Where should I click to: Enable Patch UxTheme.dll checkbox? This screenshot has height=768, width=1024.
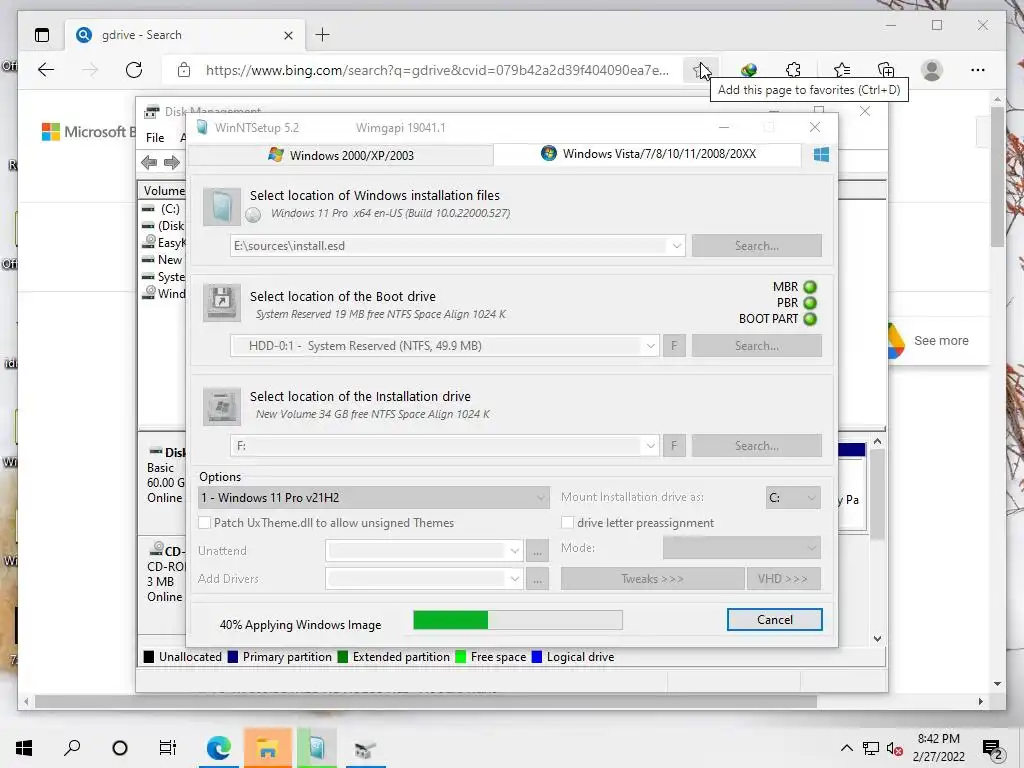(x=204, y=522)
